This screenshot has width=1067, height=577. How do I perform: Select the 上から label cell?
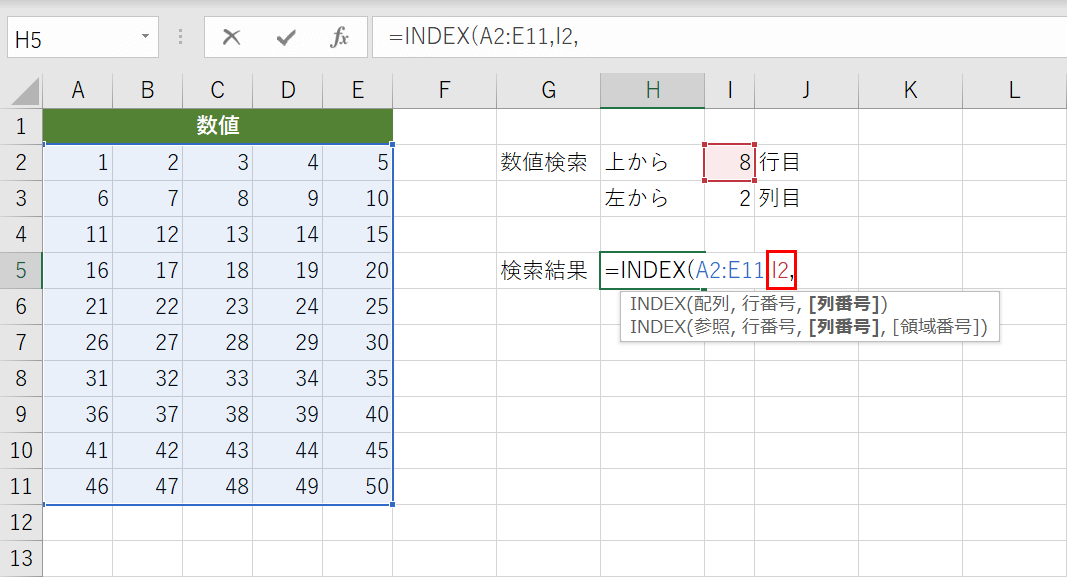tap(652, 161)
